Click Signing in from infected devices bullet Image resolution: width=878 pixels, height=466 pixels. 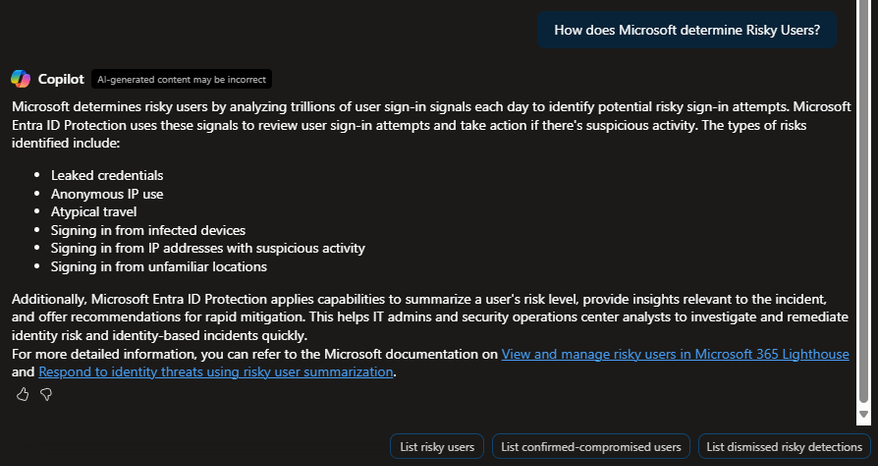(x=148, y=230)
